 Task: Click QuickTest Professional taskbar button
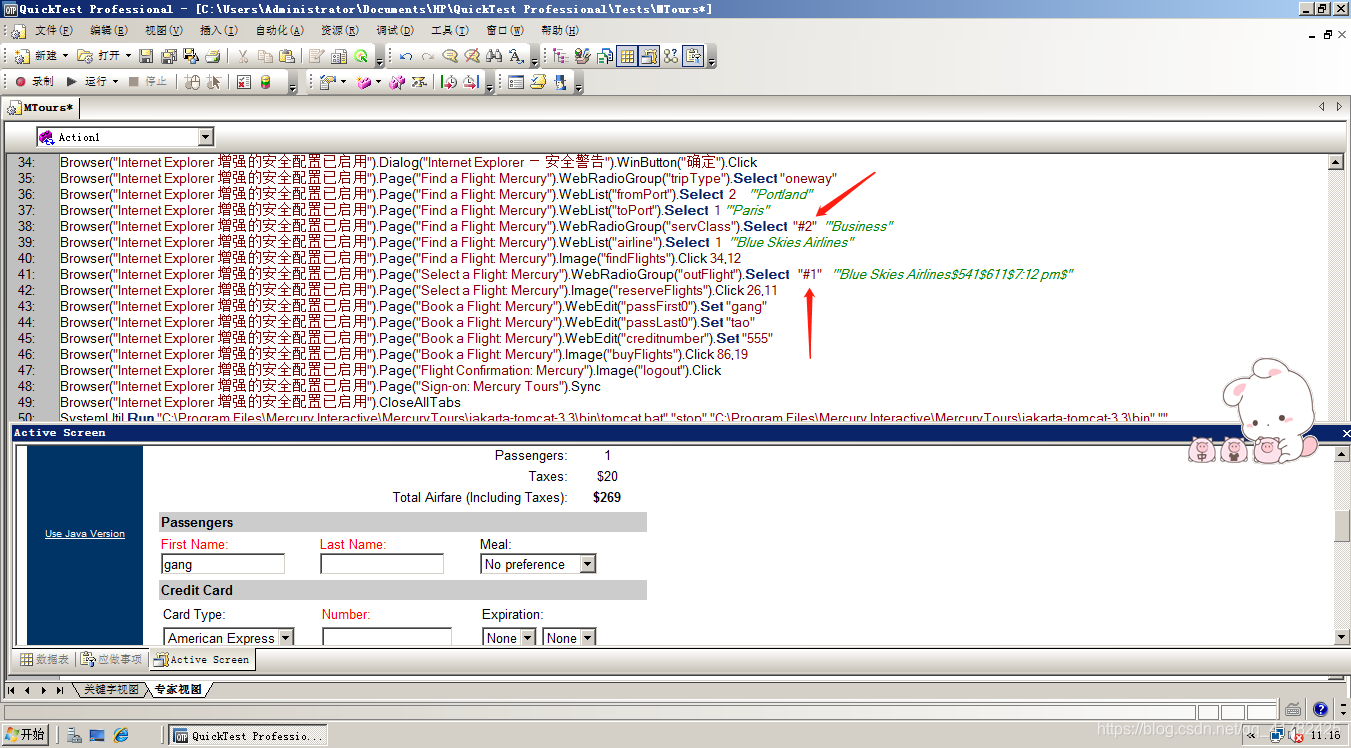point(249,736)
